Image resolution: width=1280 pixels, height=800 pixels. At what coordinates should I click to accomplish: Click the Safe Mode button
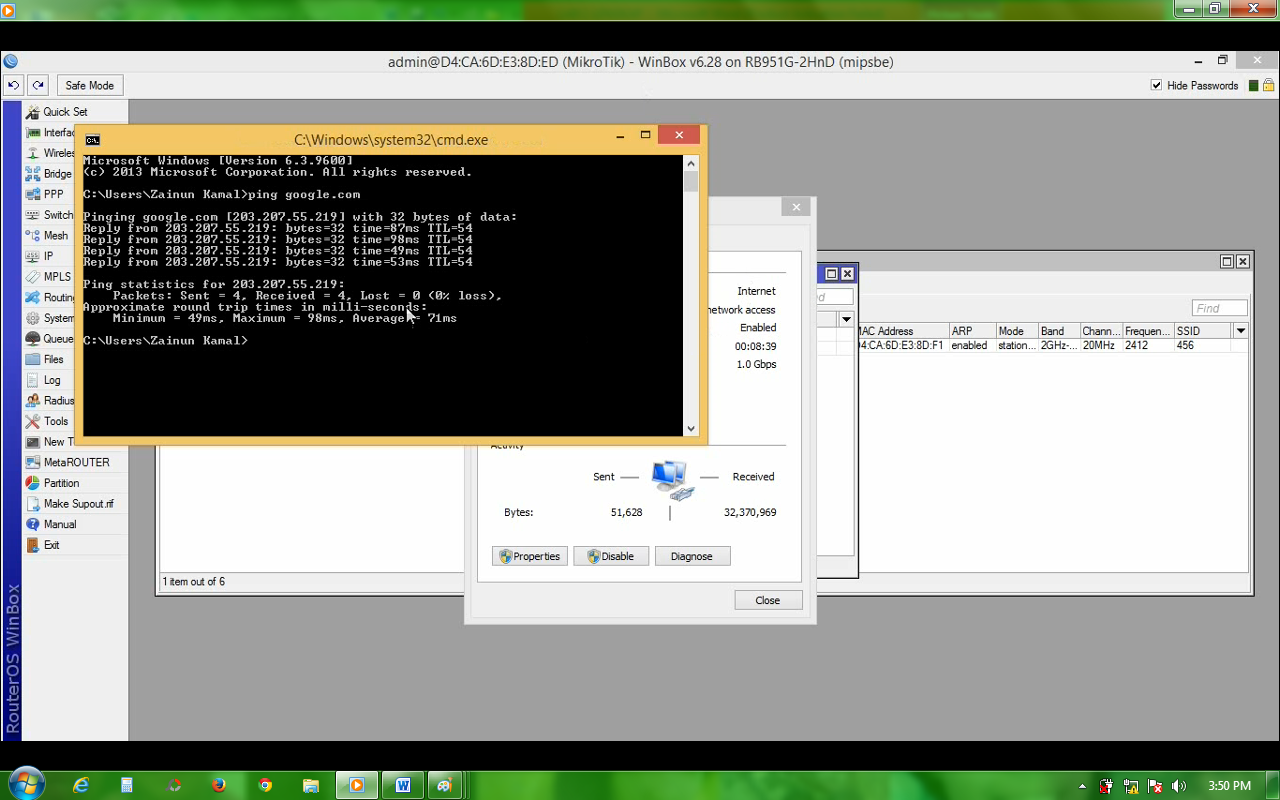(89, 85)
